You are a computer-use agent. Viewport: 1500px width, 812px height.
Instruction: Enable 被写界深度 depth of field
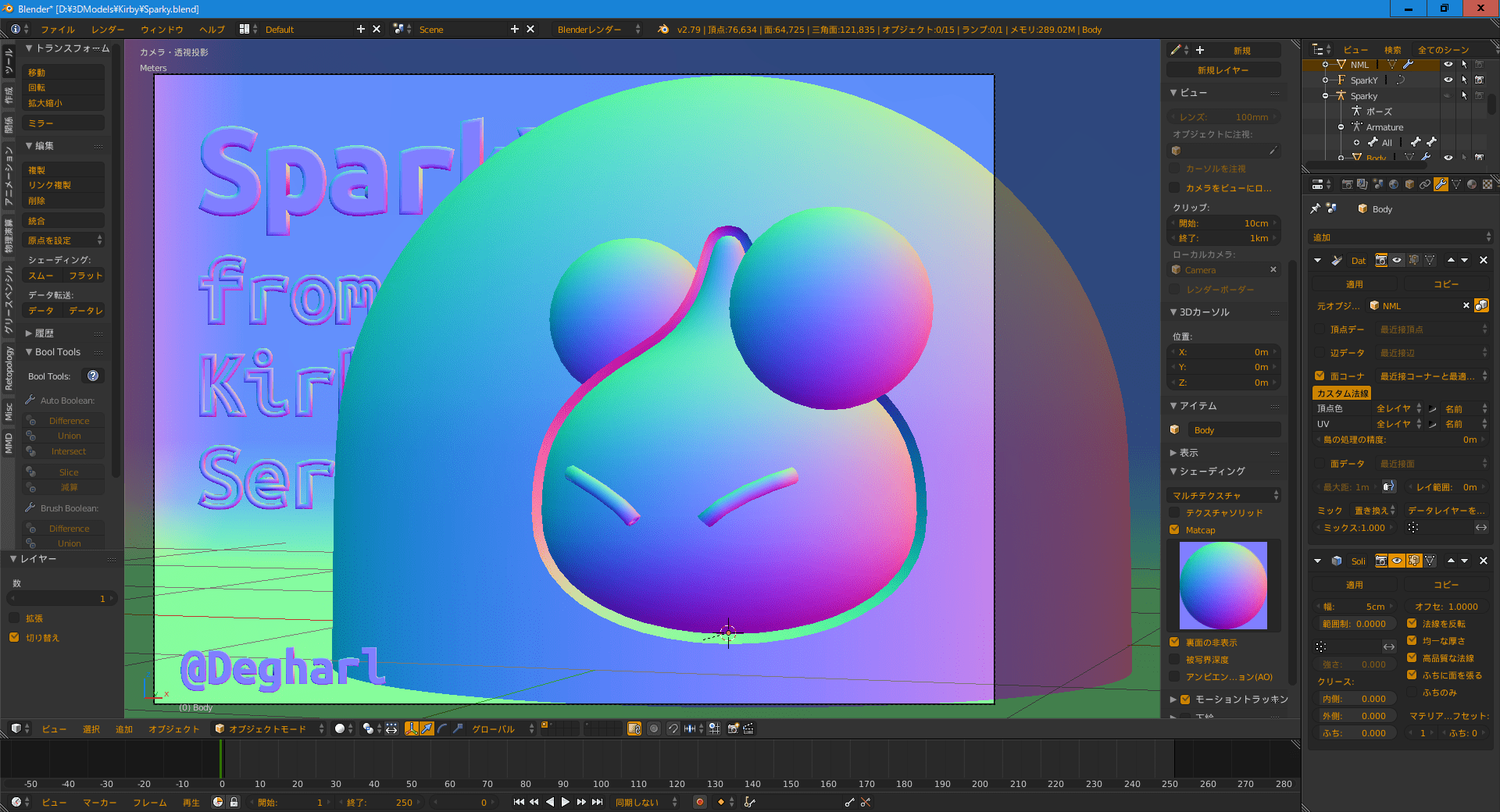[1174, 659]
